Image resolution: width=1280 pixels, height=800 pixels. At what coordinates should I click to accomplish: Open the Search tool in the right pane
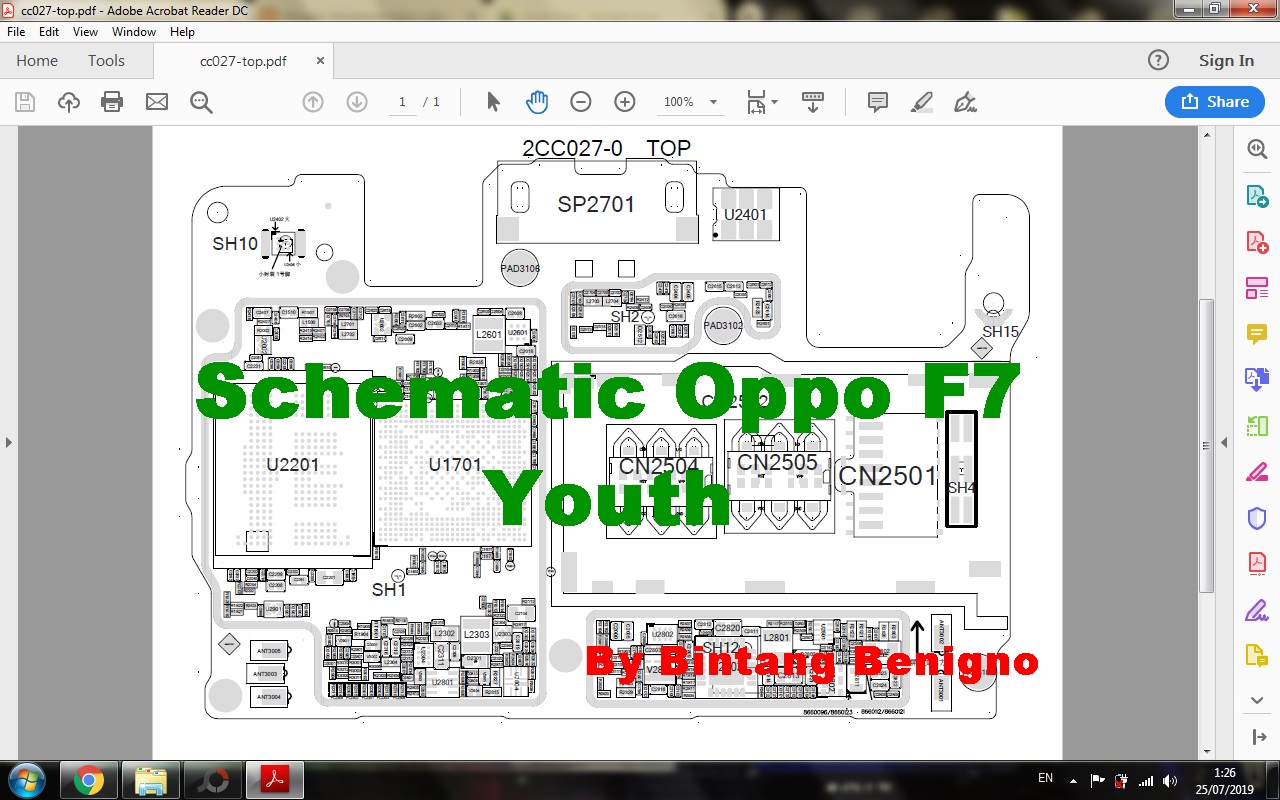pyautogui.click(x=1256, y=148)
